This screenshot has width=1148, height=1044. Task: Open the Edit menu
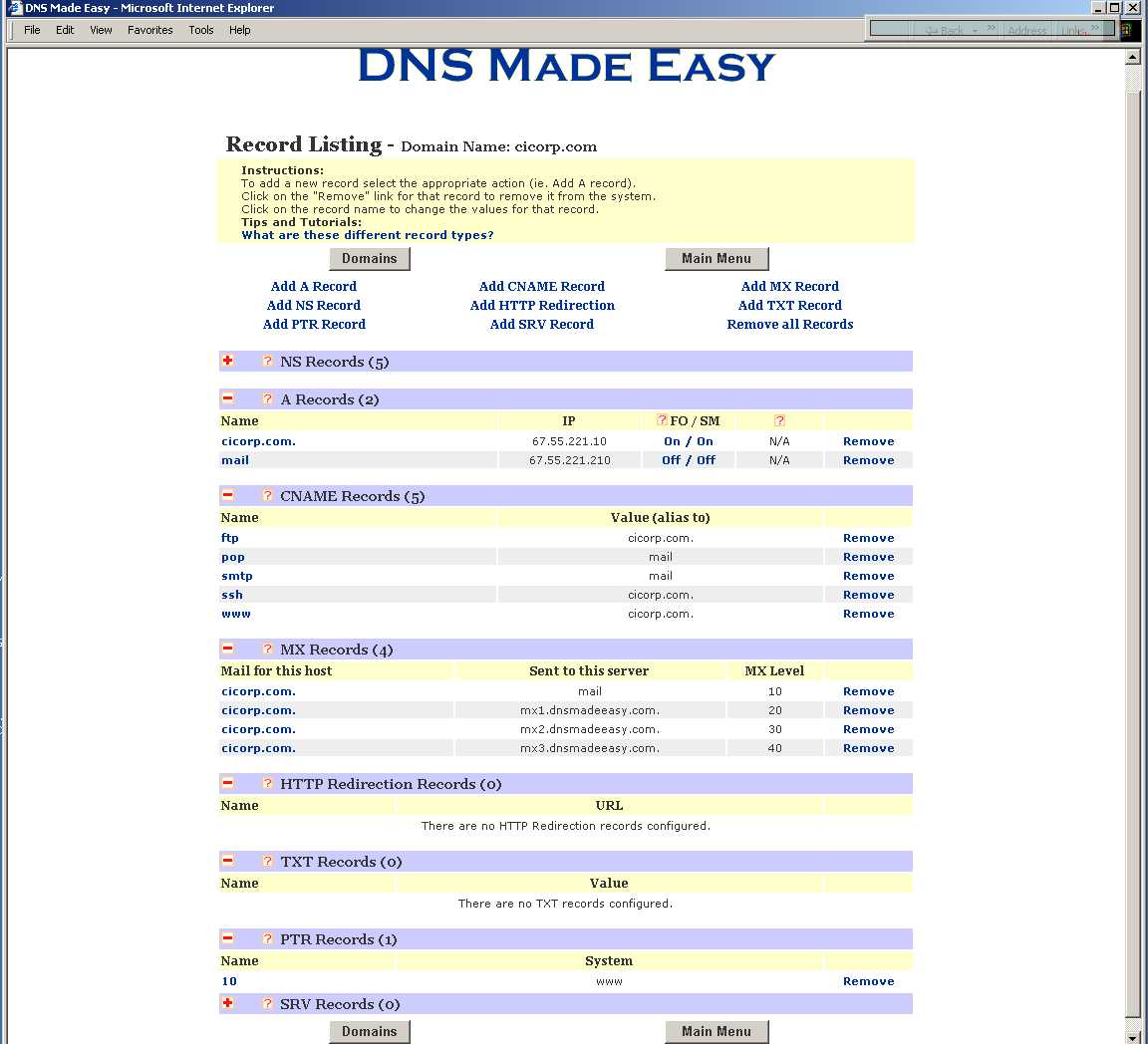click(x=65, y=30)
